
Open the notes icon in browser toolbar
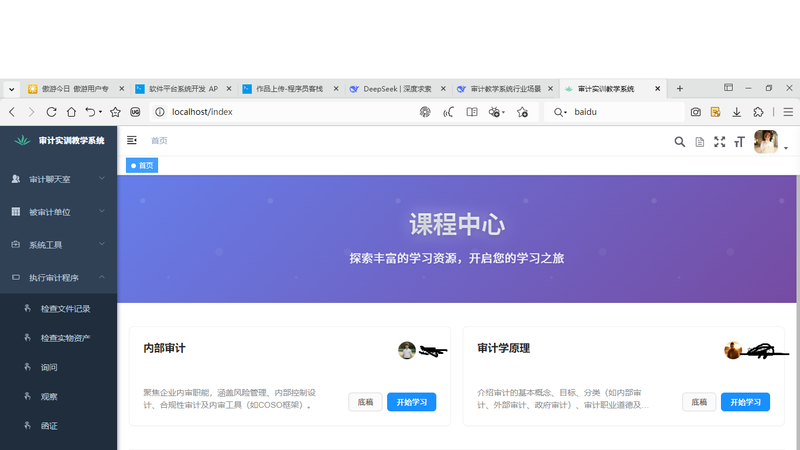(x=715, y=112)
